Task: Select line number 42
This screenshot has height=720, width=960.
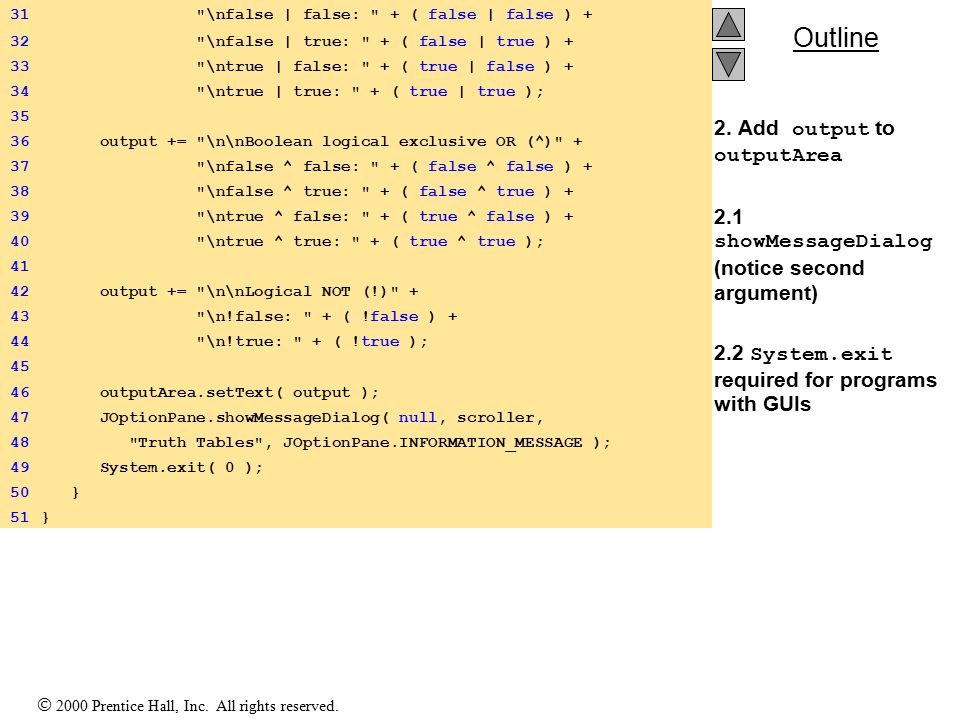Action: 20,291
